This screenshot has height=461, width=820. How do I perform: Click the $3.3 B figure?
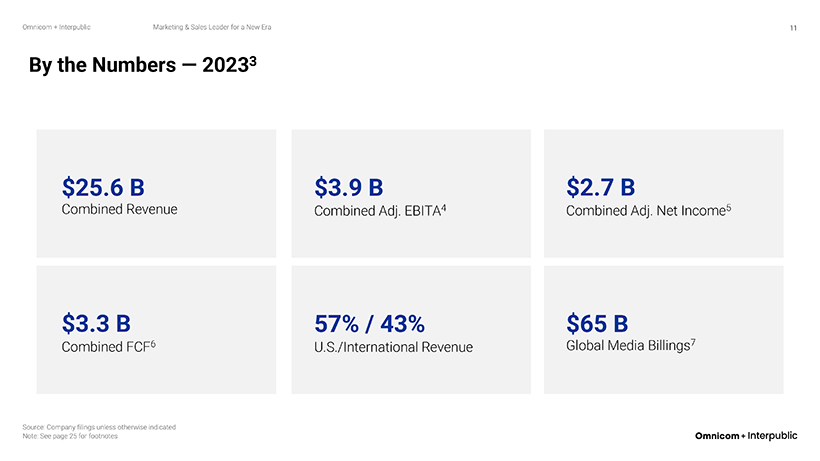[x=96, y=323]
